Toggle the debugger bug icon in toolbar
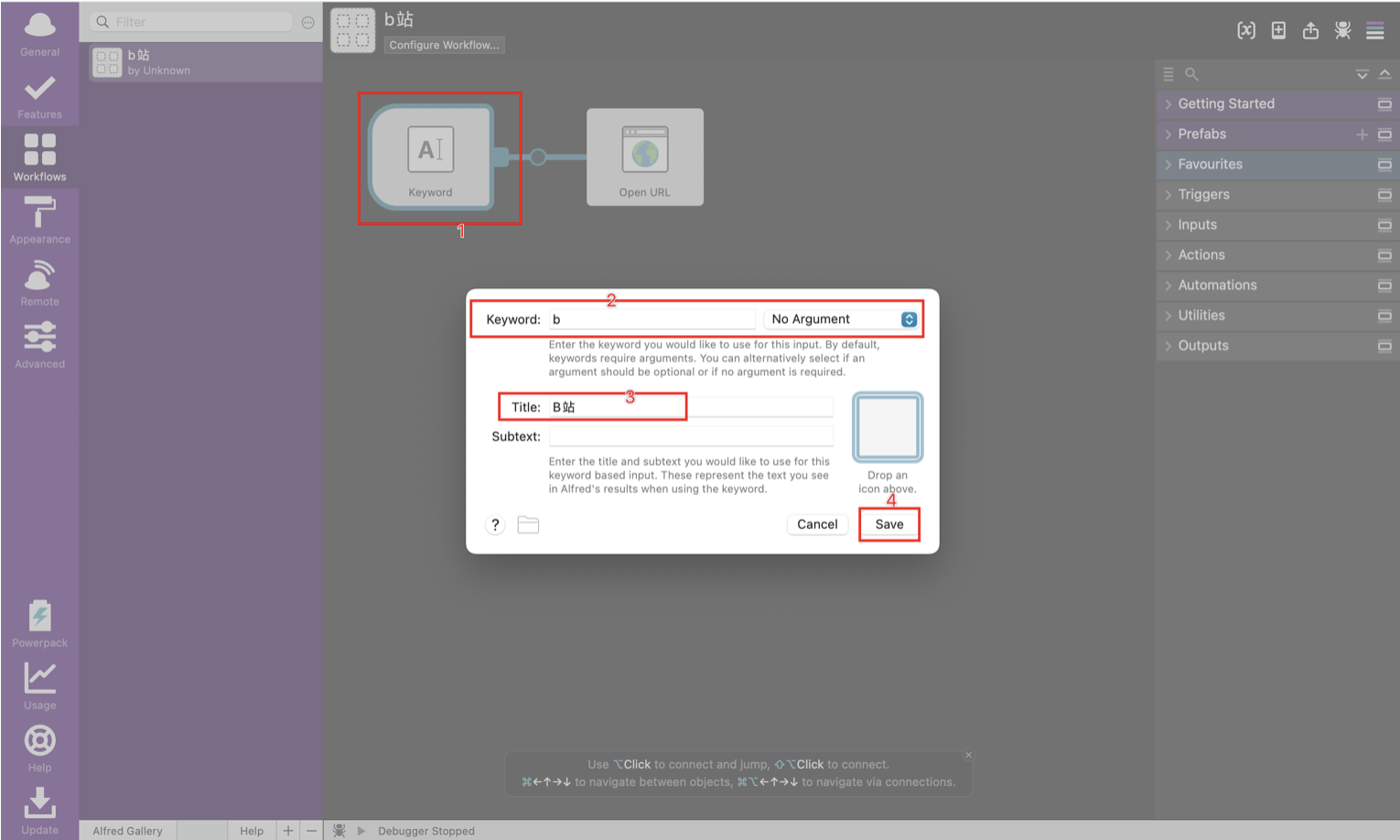1400x840 pixels. [x=1342, y=30]
